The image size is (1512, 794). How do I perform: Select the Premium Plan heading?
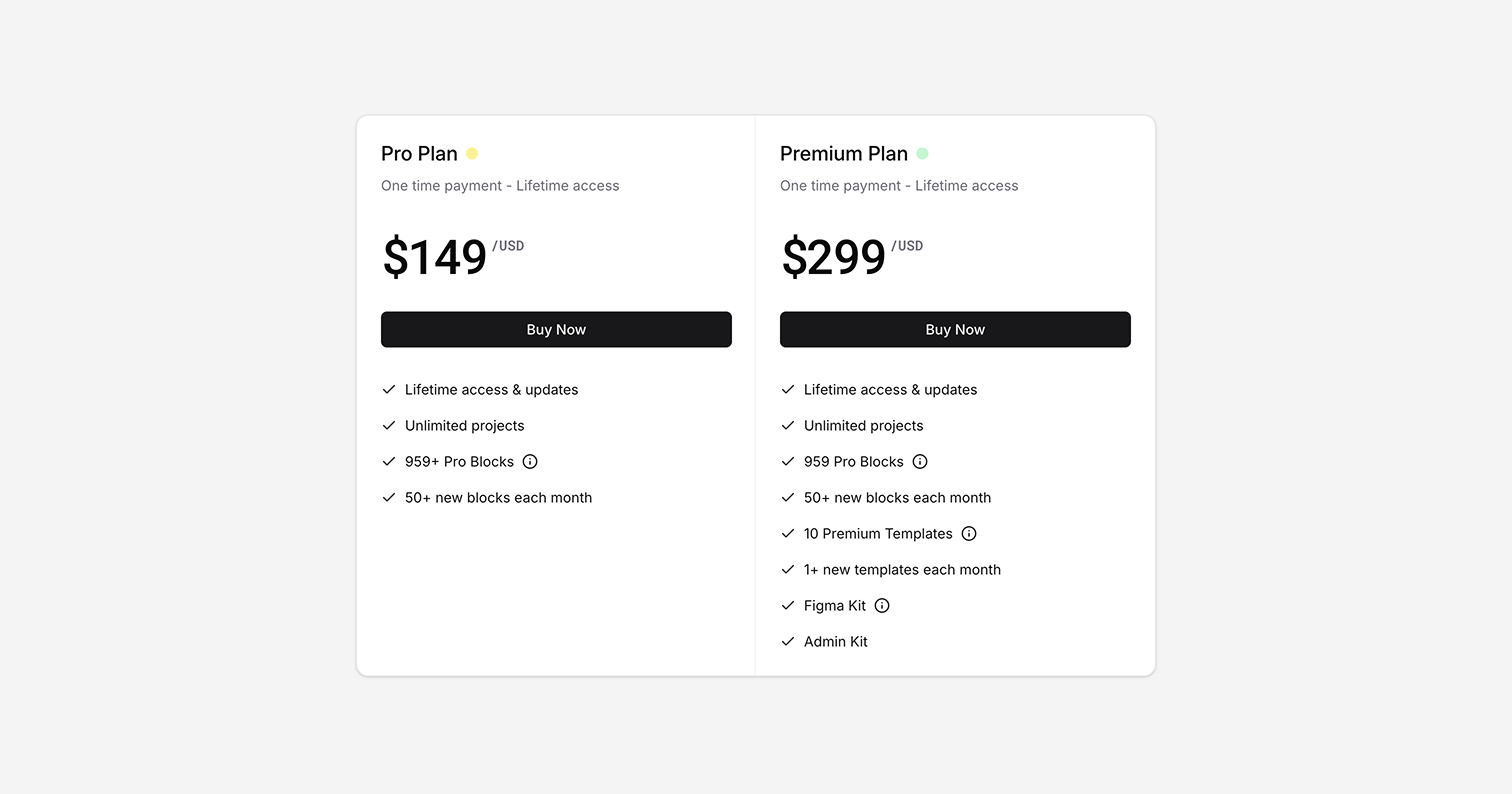pyautogui.click(x=843, y=154)
